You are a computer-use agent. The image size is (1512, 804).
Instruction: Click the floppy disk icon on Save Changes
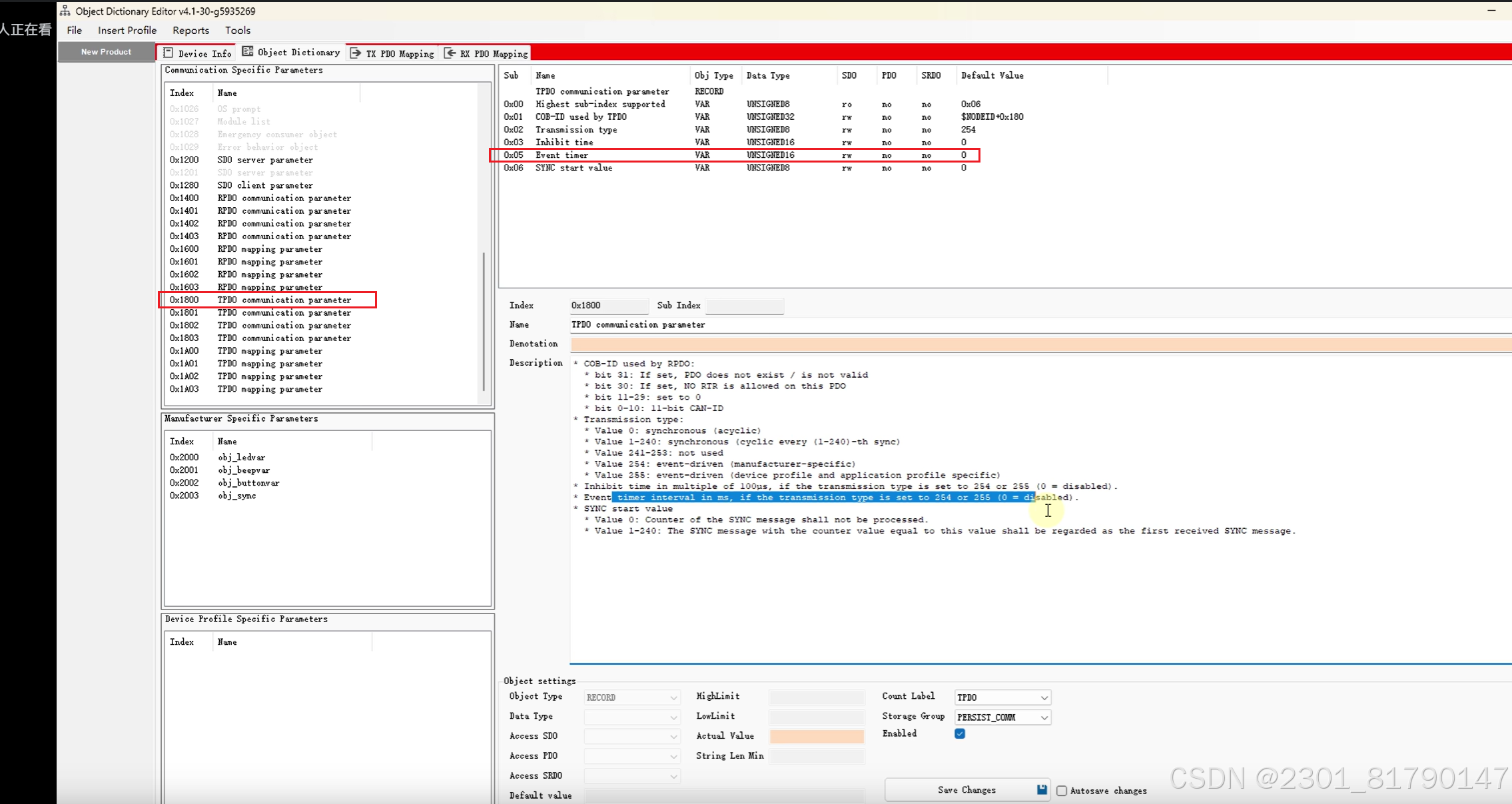1042,789
